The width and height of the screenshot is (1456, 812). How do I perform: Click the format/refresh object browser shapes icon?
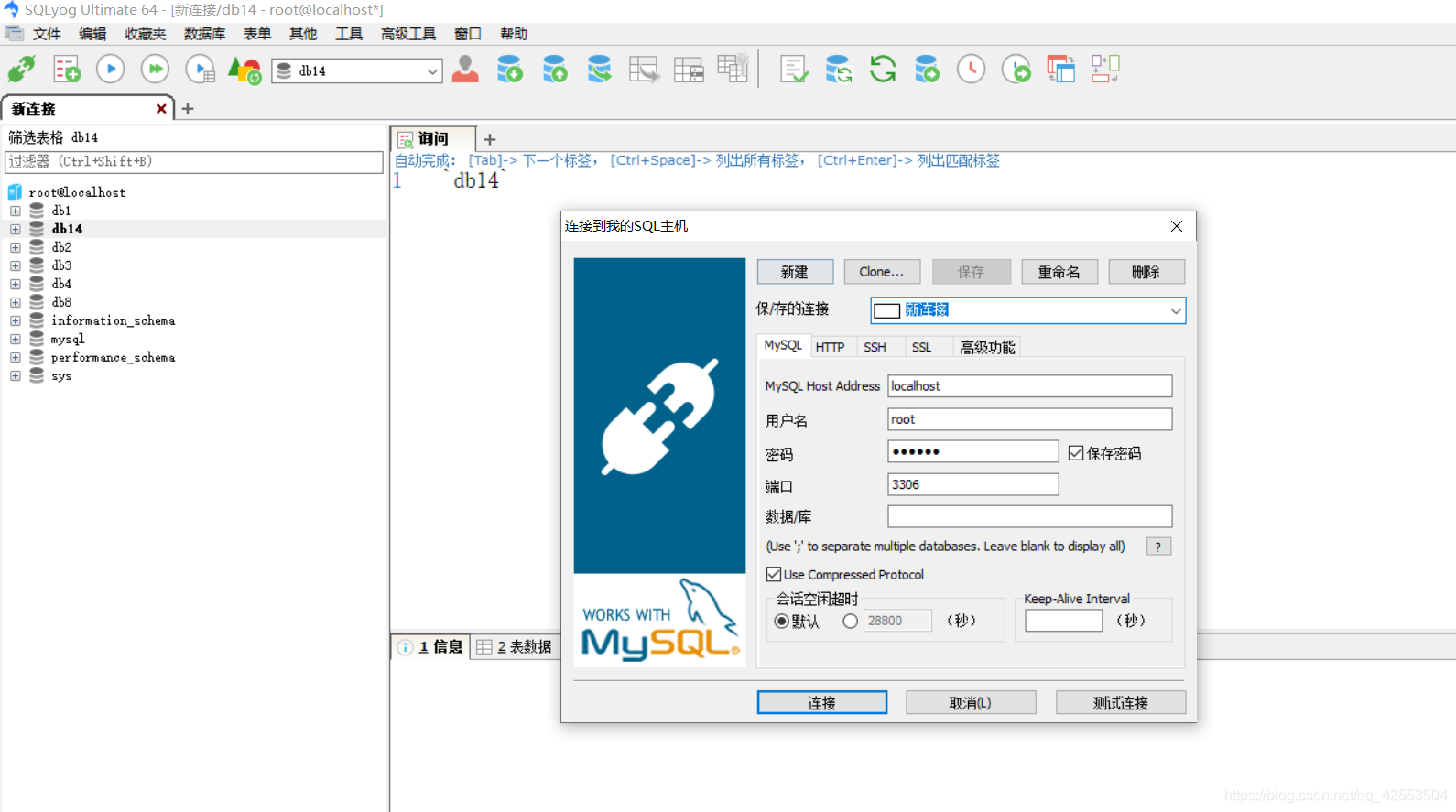(x=244, y=70)
